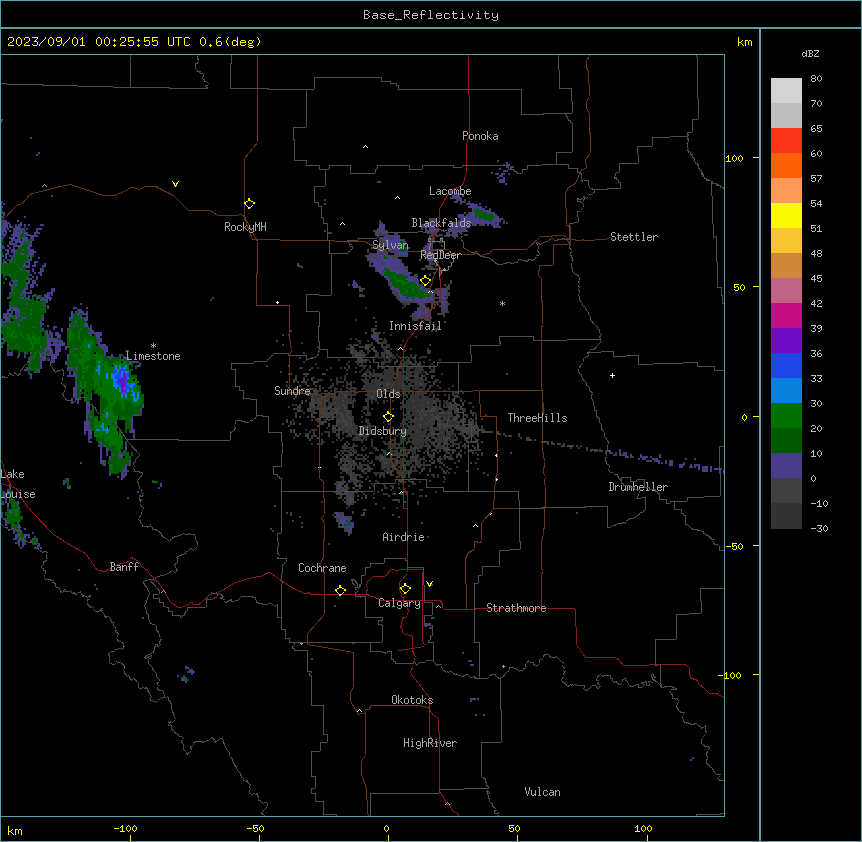
Task: Click the ThreeHills label
Action: pyautogui.click(x=537, y=418)
